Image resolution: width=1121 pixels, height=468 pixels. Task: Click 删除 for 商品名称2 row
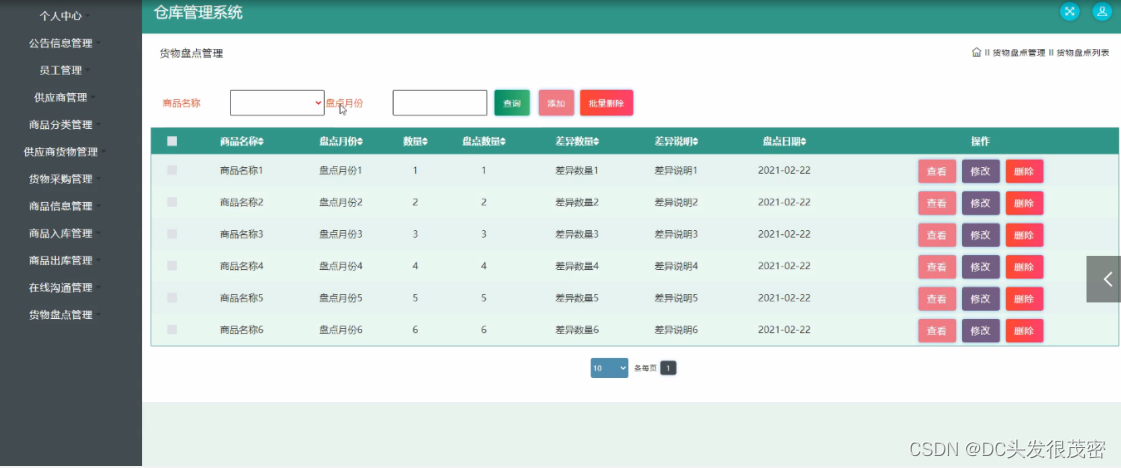(1024, 203)
